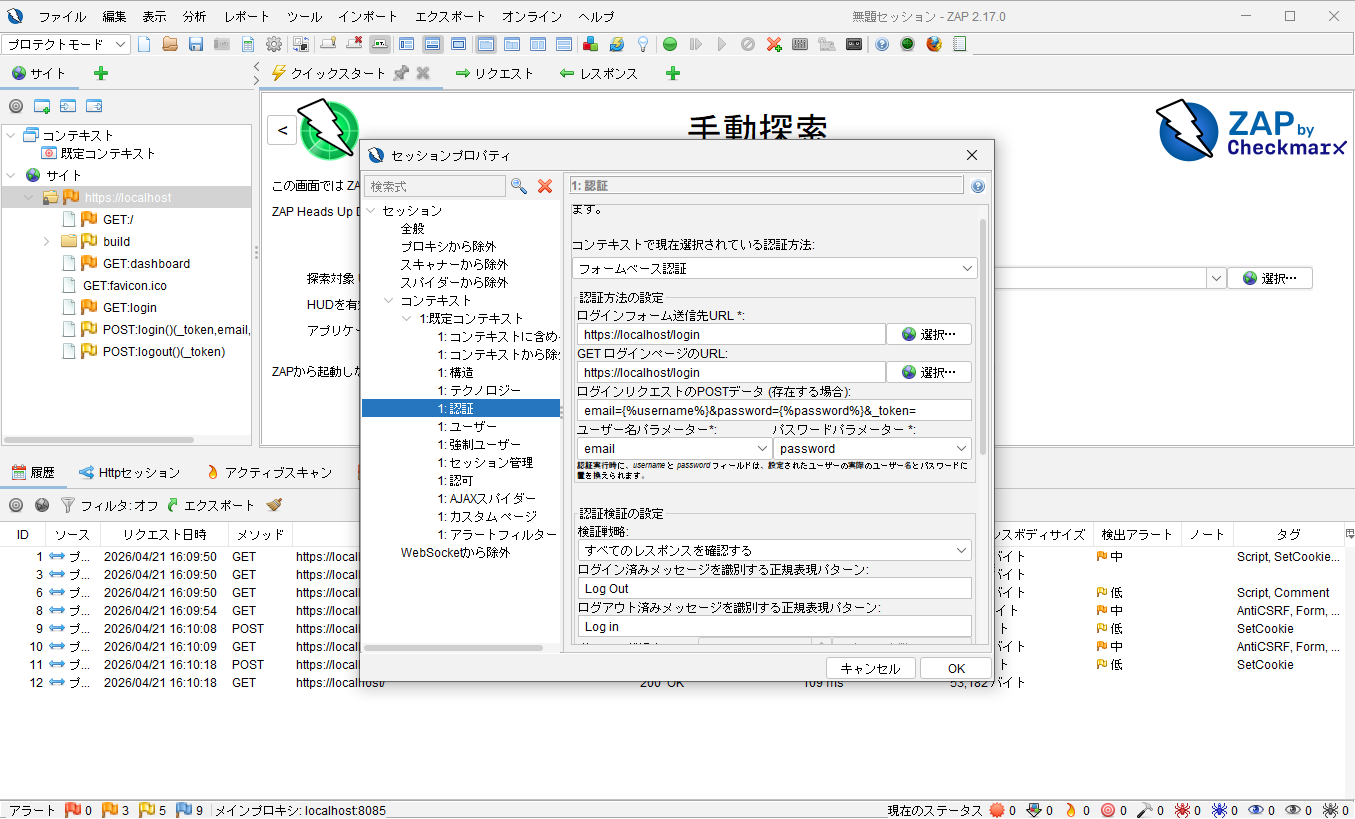Open the email username parameter dropdown
The height and width of the screenshot is (819, 1355).
pyautogui.click(x=674, y=449)
